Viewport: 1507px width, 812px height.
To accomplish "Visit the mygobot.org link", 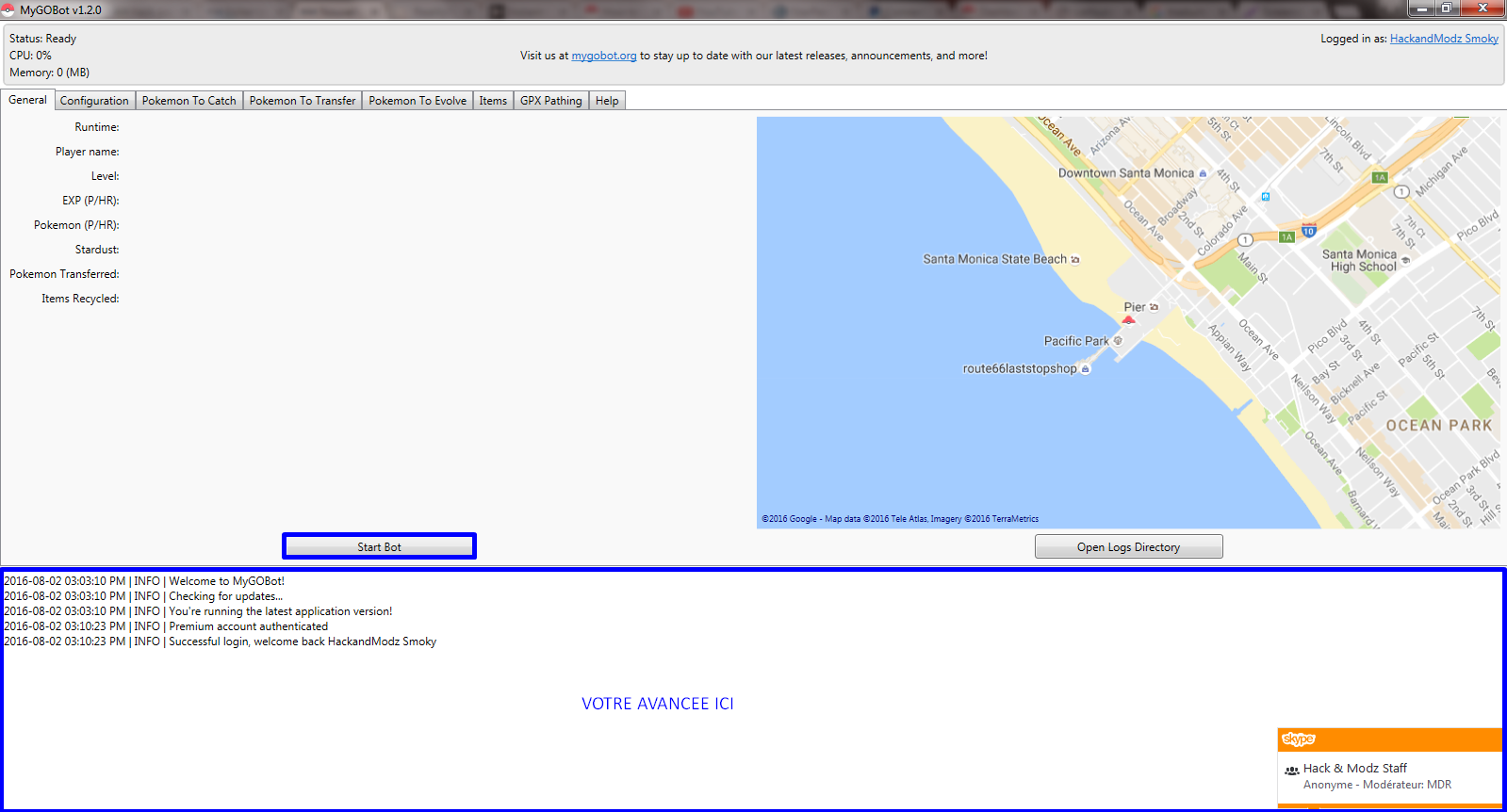I will point(604,56).
